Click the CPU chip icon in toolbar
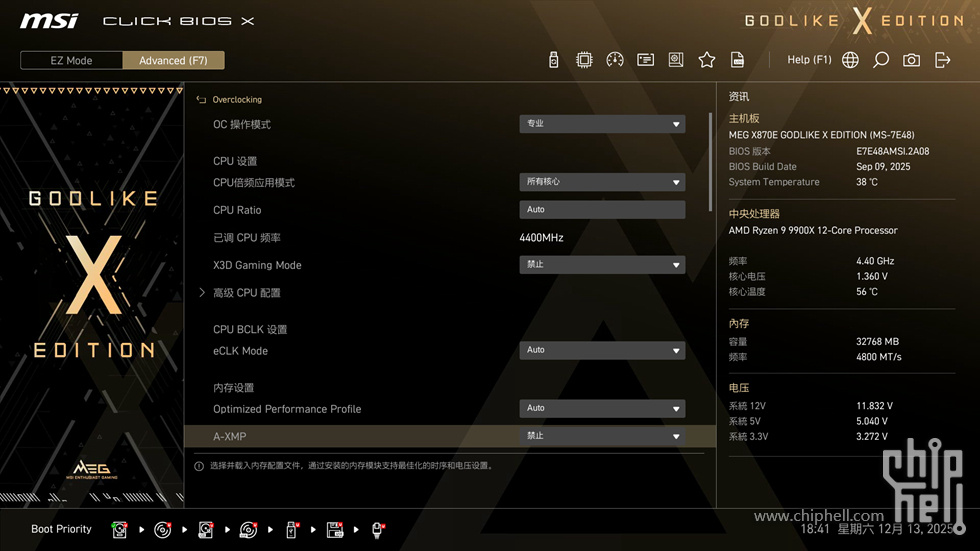Viewport: 980px width, 551px height. 584,60
